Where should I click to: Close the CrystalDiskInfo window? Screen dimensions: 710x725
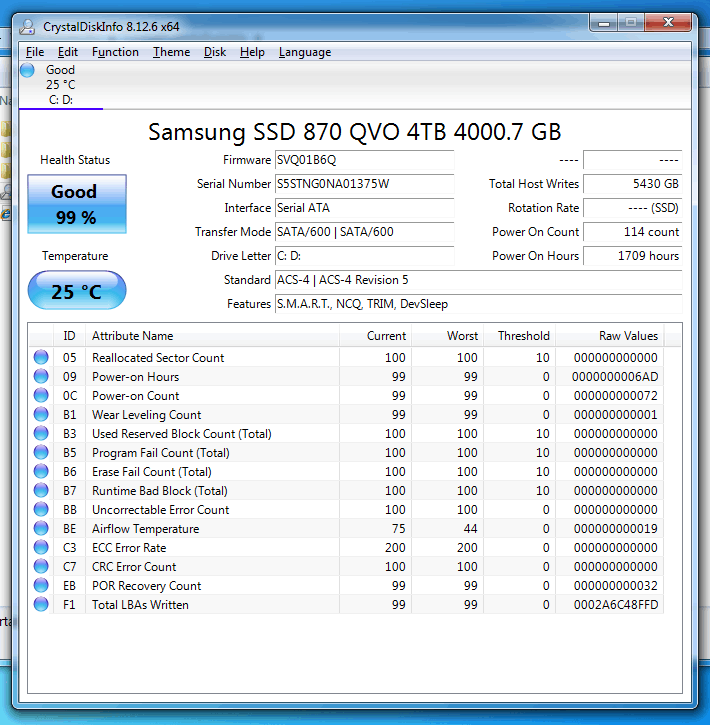(x=668, y=23)
